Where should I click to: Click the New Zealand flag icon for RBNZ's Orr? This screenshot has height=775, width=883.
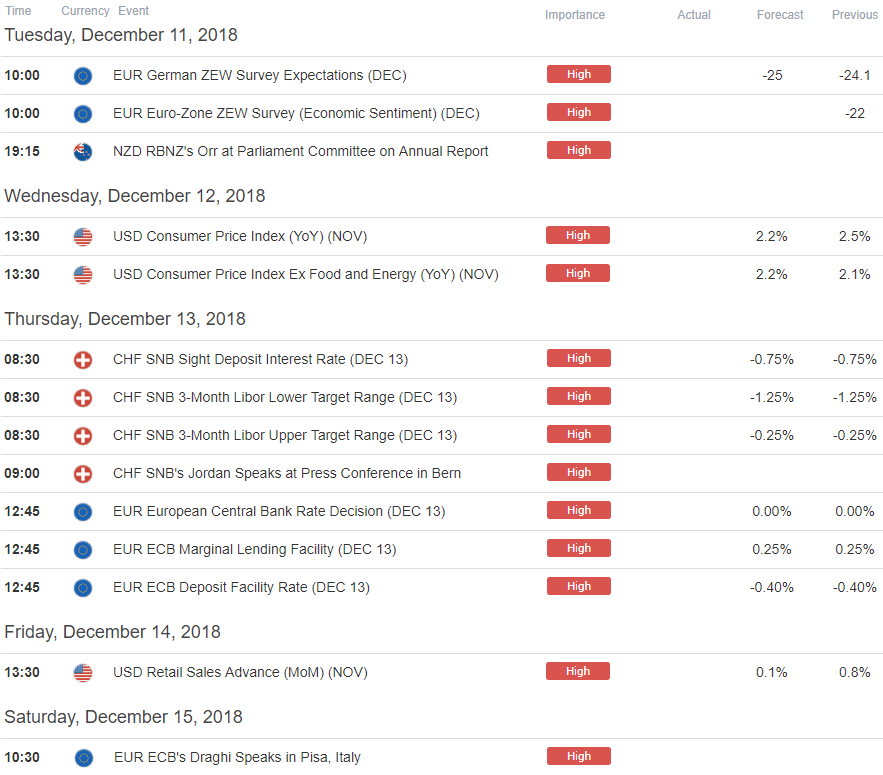[83, 152]
